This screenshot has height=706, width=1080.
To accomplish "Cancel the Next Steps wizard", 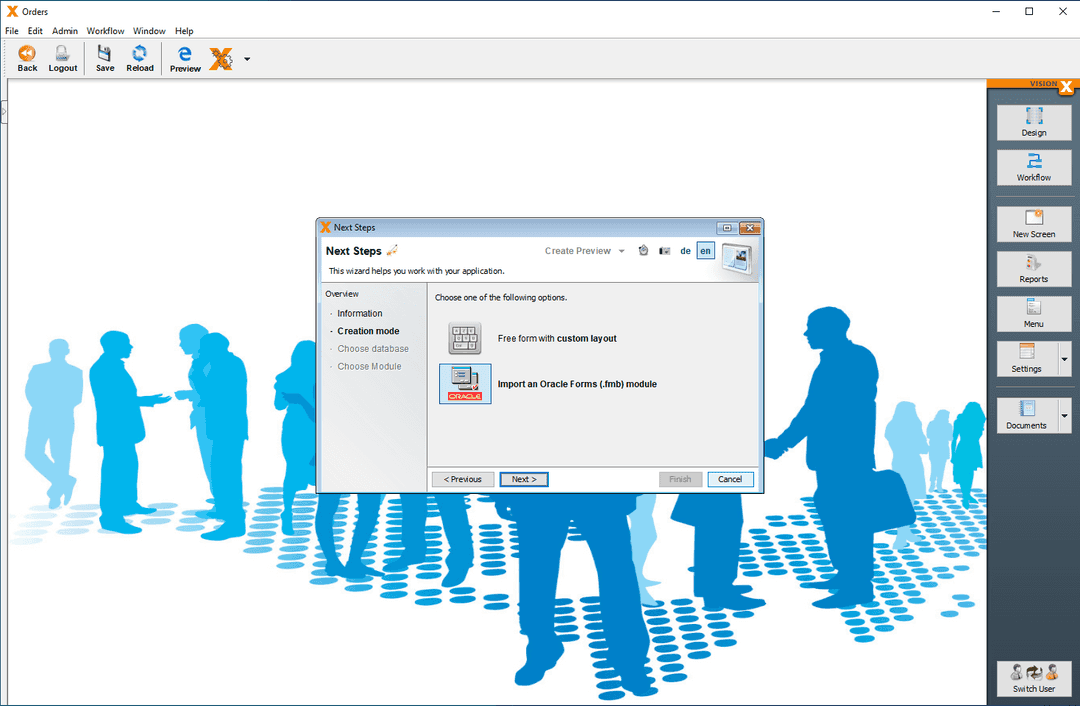I will tap(730, 479).
